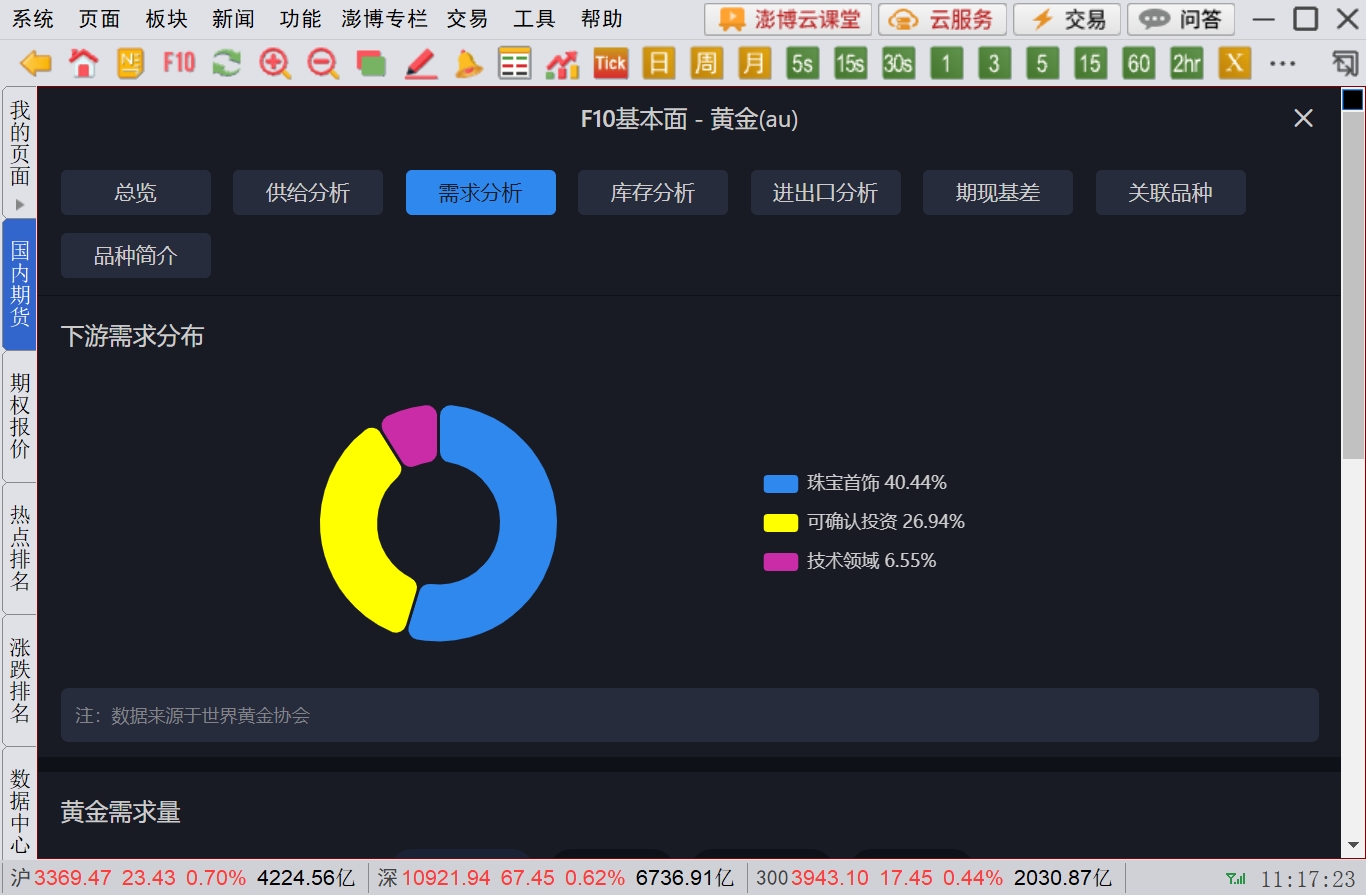
Task: Select the 国内期货 sidebar tab
Action: (x=20, y=284)
